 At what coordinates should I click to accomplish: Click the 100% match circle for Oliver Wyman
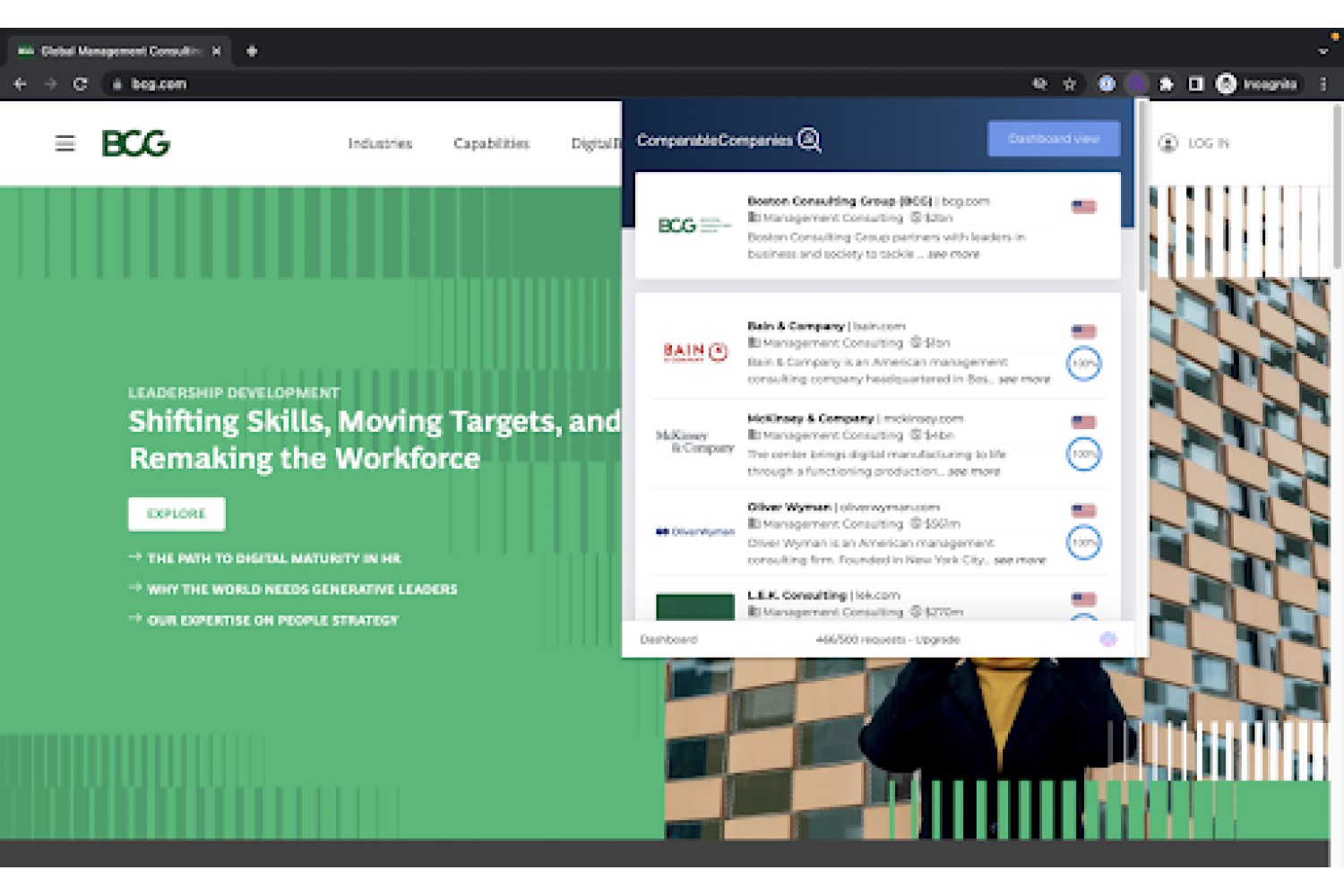1084,542
